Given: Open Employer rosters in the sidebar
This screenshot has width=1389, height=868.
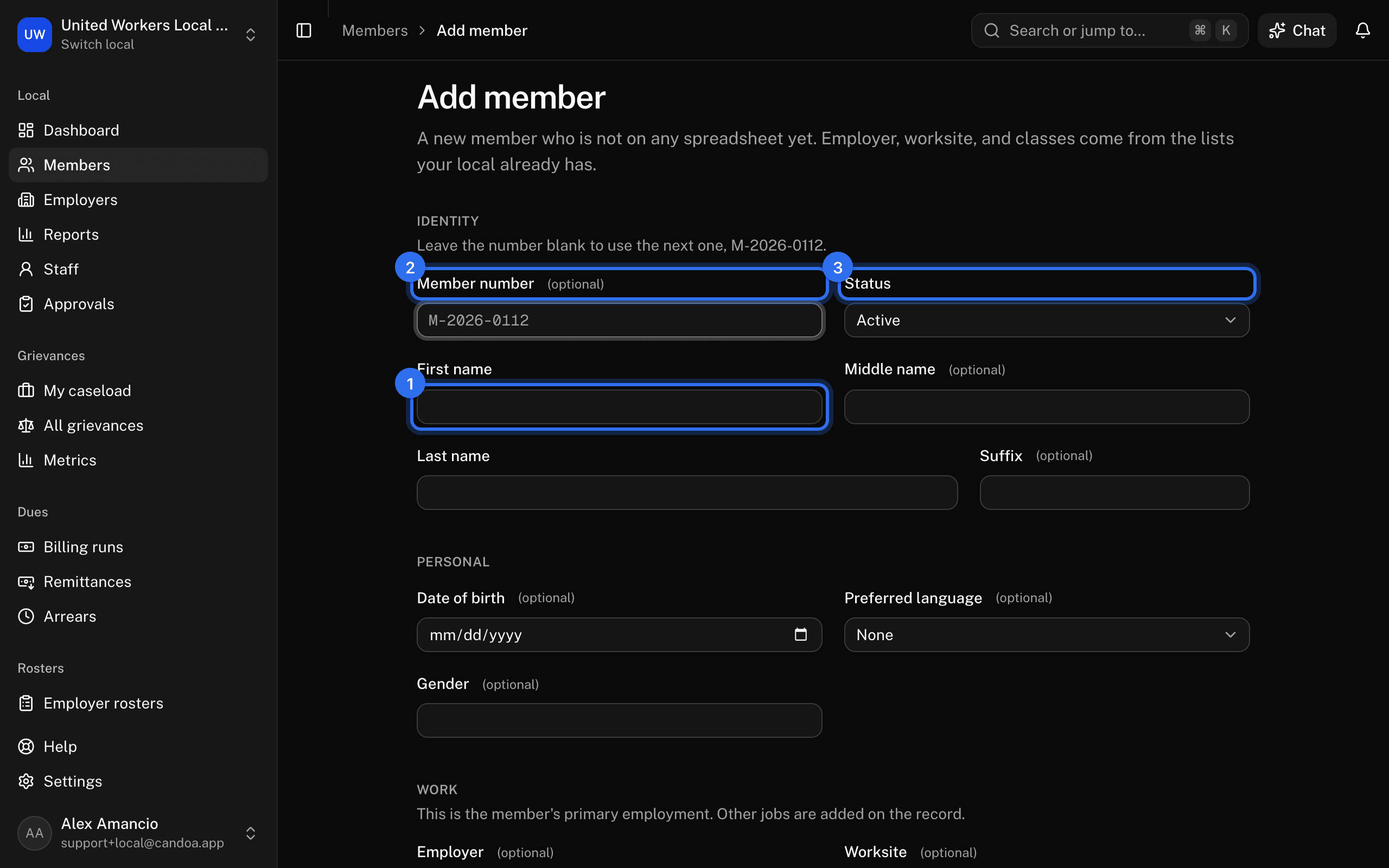Looking at the screenshot, I should click(x=138, y=703).
